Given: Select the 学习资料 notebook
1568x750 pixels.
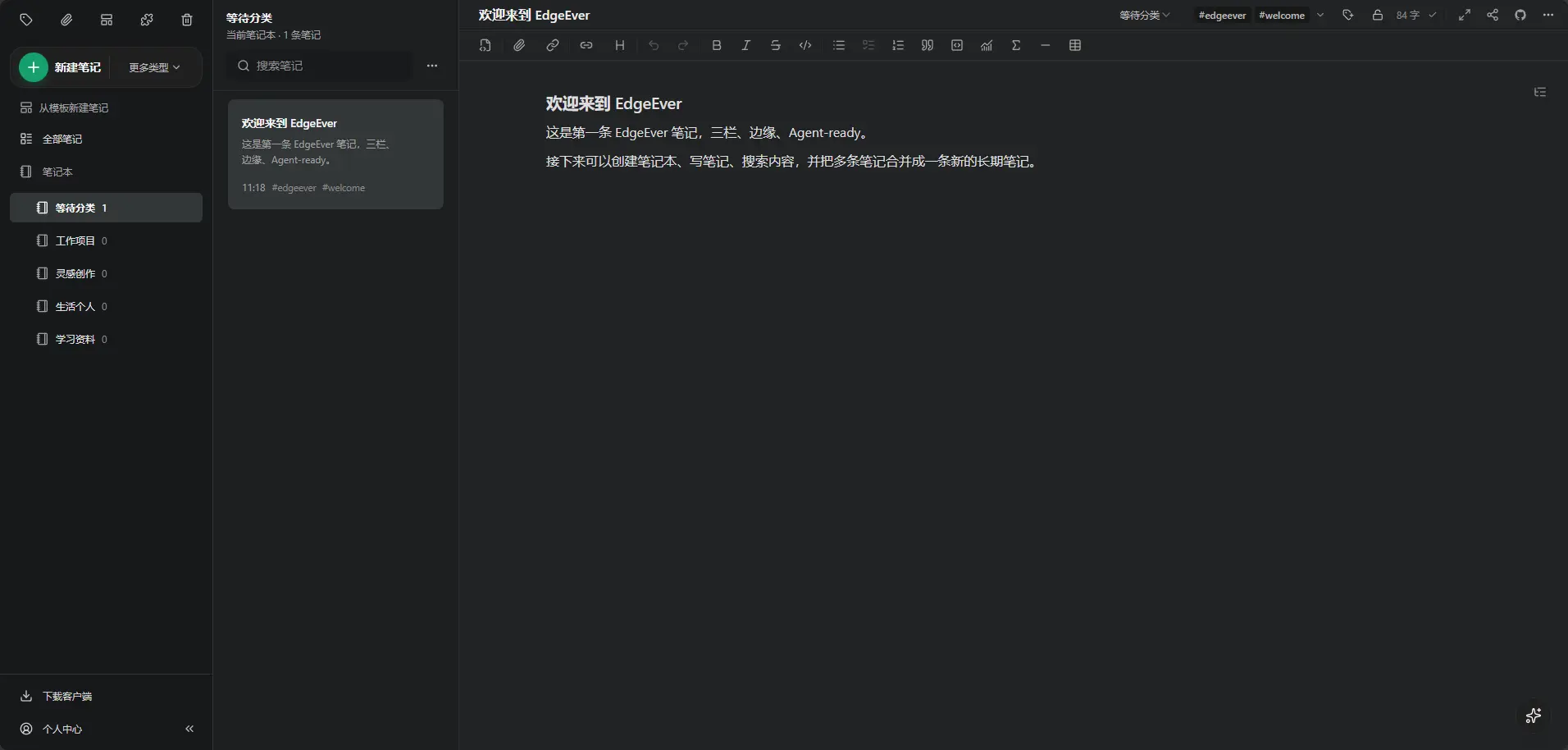Looking at the screenshot, I should coord(107,339).
